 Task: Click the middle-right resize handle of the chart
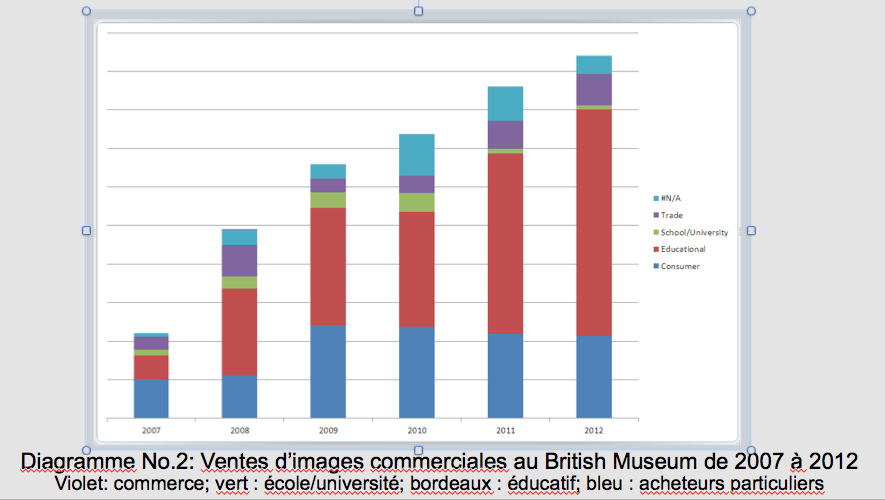(751, 231)
